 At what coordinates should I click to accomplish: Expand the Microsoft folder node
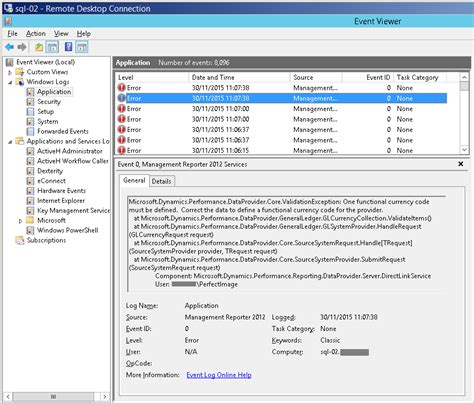[x=20, y=221]
